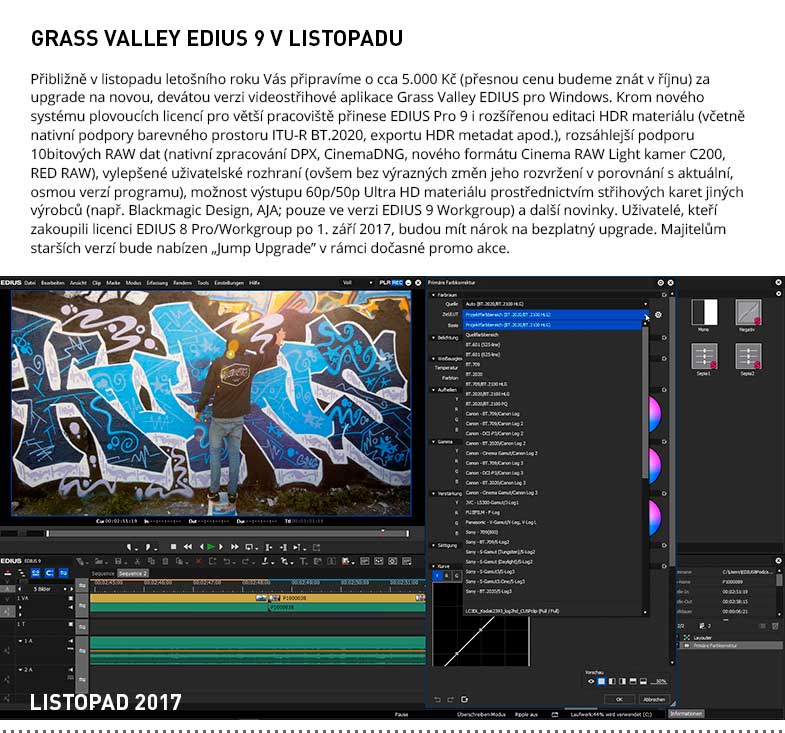Click the Informationen tab button
785x733 pixels.
click(686, 714)
